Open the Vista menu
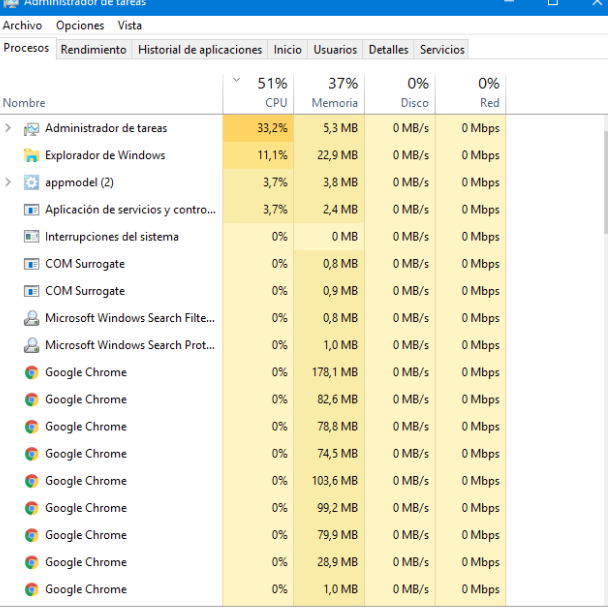 pyautogui.click(x=130, y=26)
